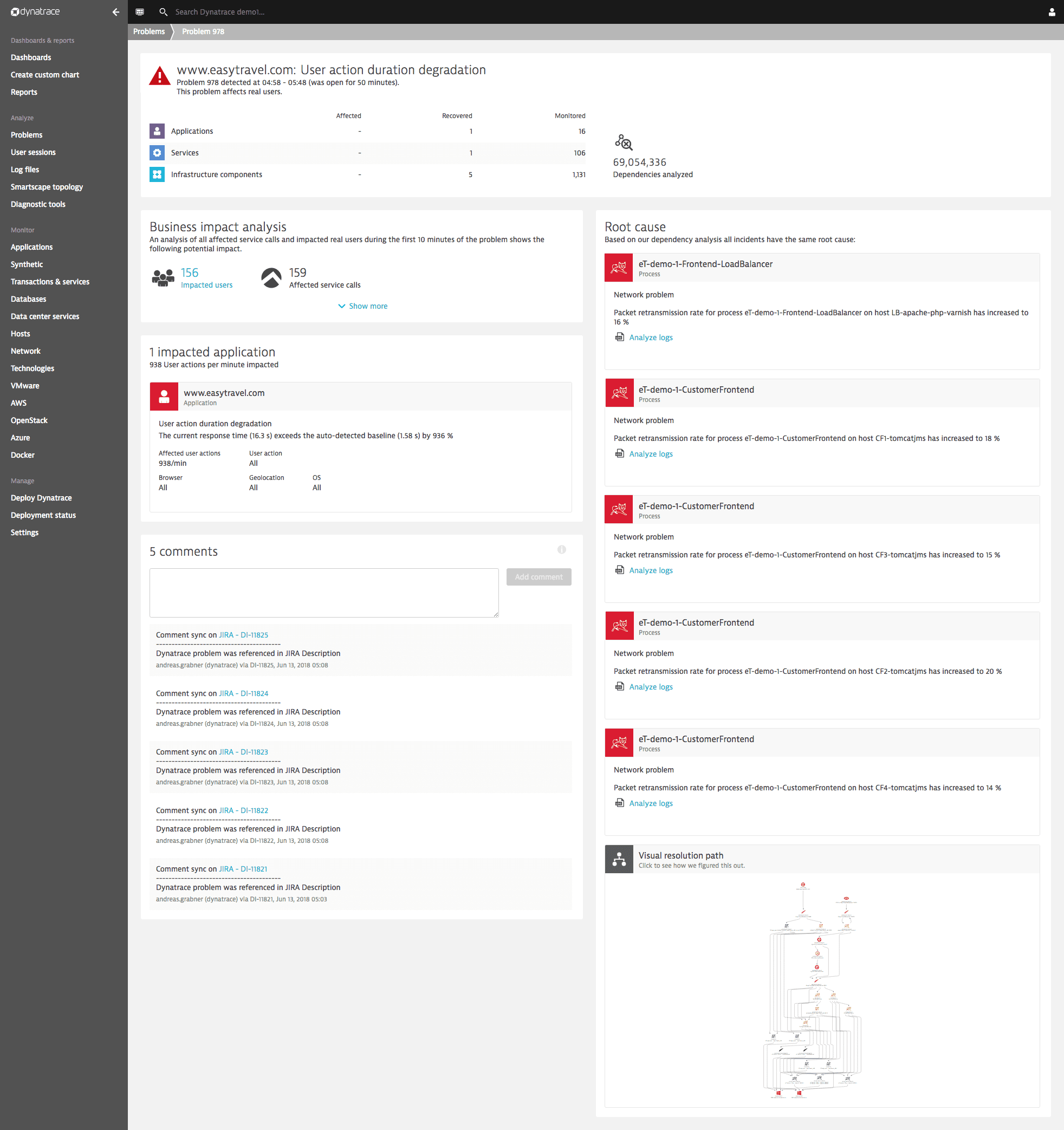Click the Visual resolution path hierarchy icon

[619, 860]
